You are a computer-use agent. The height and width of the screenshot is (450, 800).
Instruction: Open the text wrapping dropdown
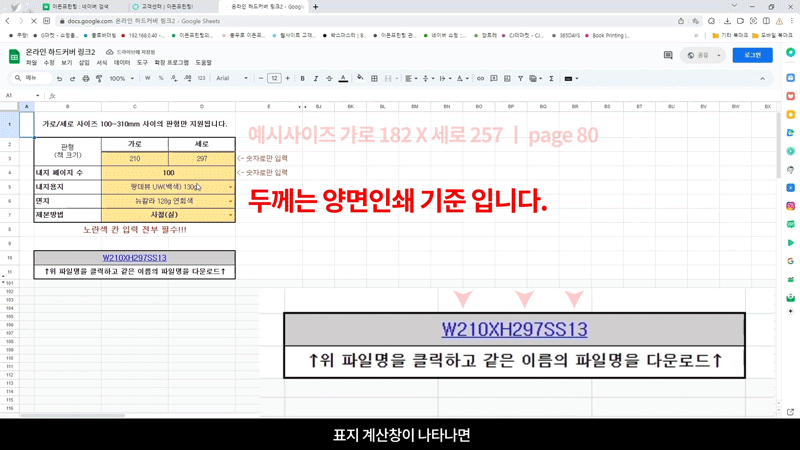coord(445,79)
